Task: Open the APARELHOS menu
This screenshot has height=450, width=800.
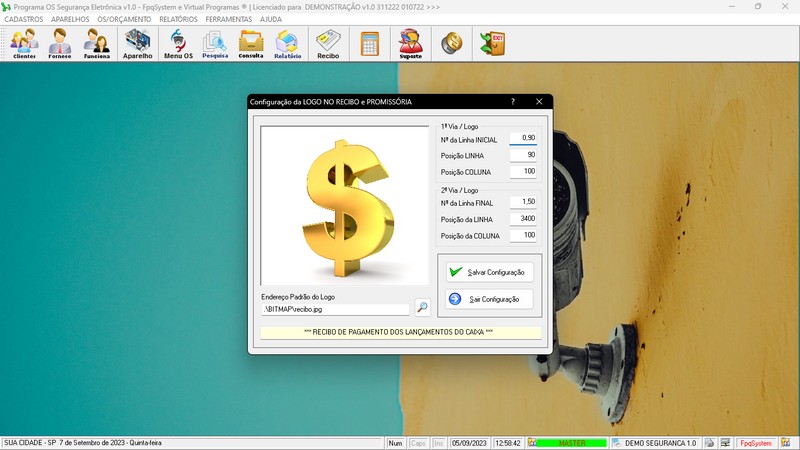Action: click(70, 19)
